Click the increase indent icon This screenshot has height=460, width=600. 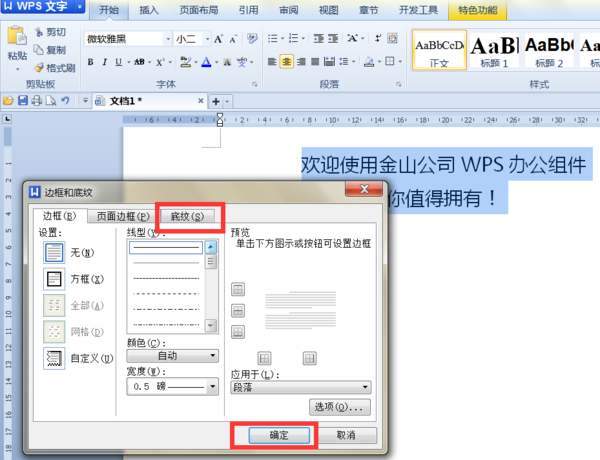pos(333,38)
